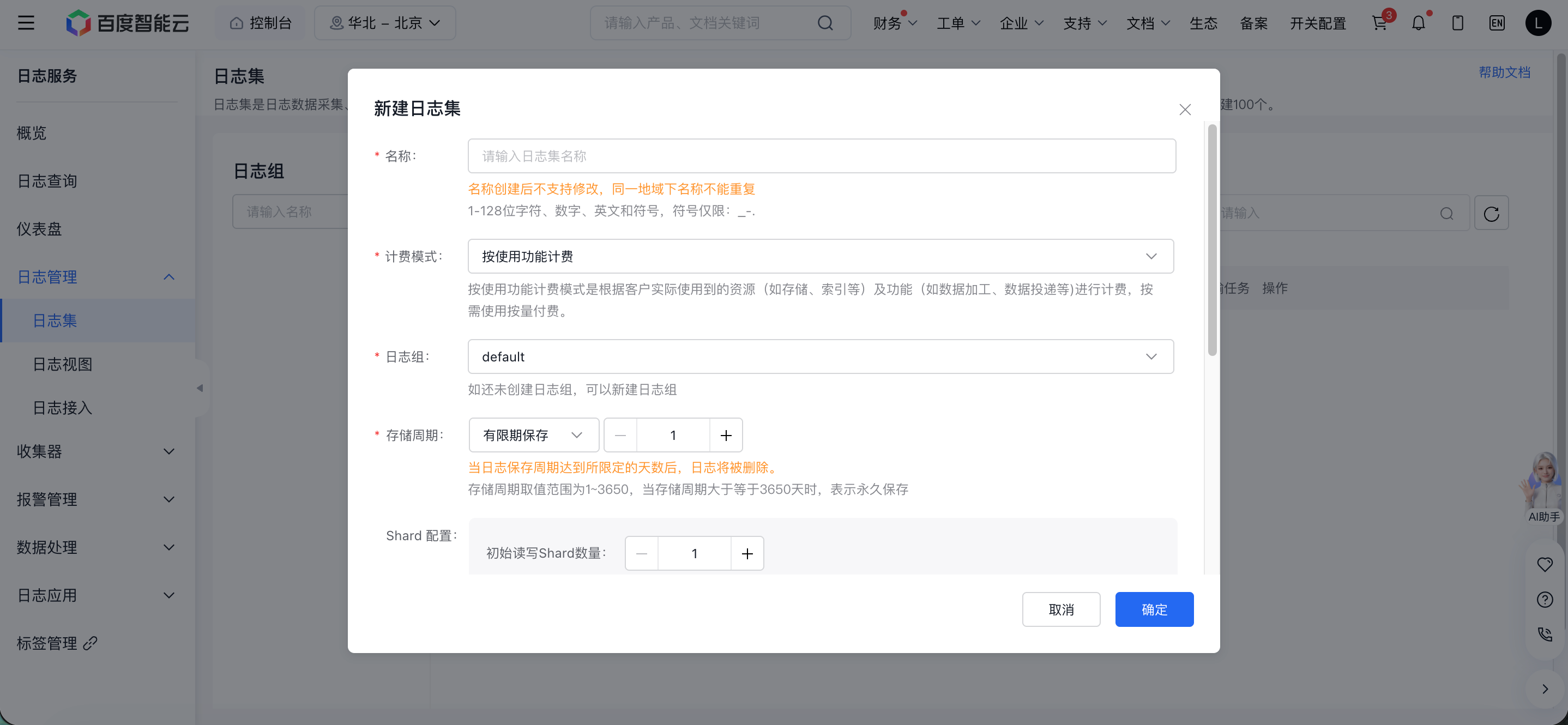Click the heart favorite icon
The height and width of the screenshot is (725, 1568).
click(1544, 564)
